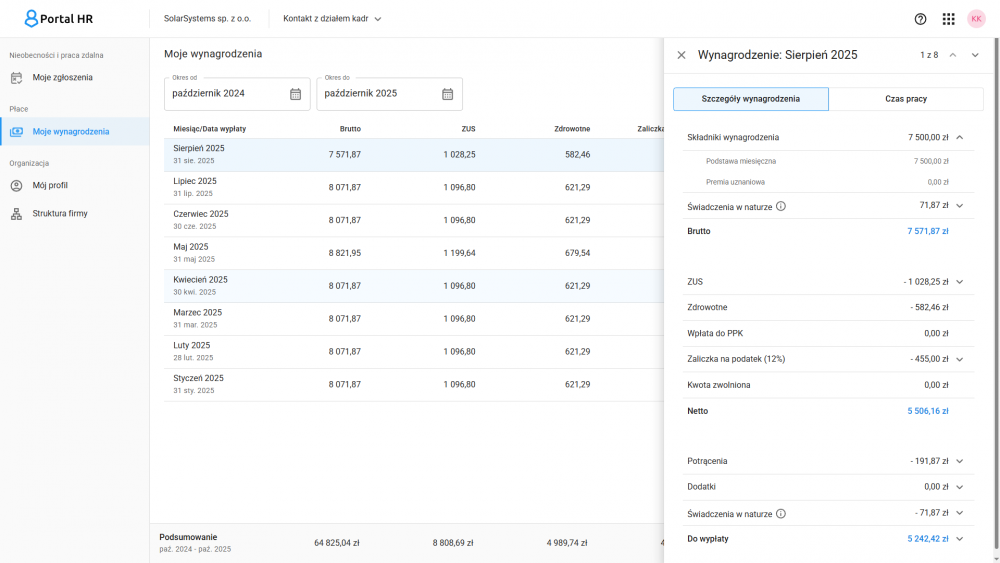Go to previous payslip with up arrow
This screenshot has height=563, width=1000.
953,55
